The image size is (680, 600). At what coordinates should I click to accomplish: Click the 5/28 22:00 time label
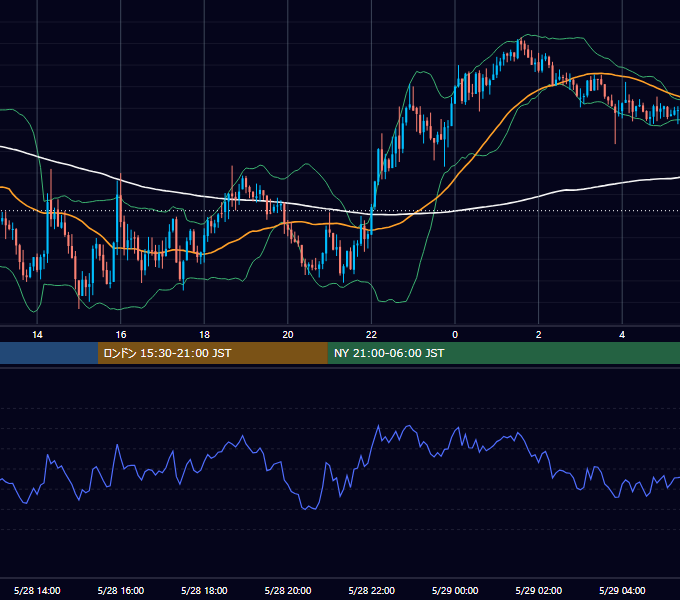coord(372,590)
